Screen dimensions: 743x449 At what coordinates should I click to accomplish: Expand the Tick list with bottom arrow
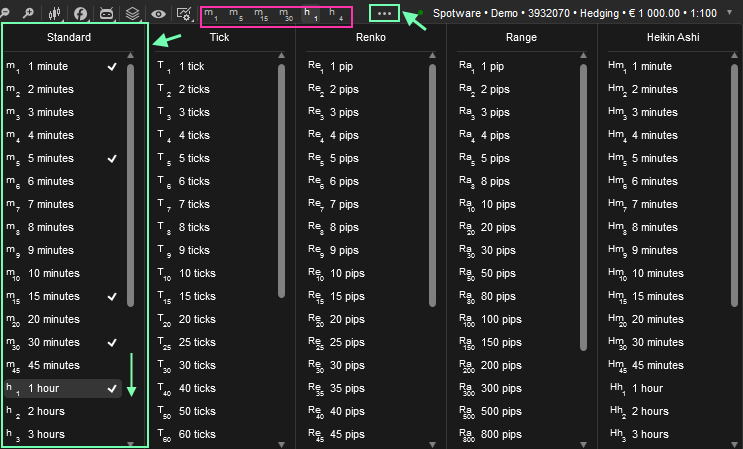click(x=281, y=444)
